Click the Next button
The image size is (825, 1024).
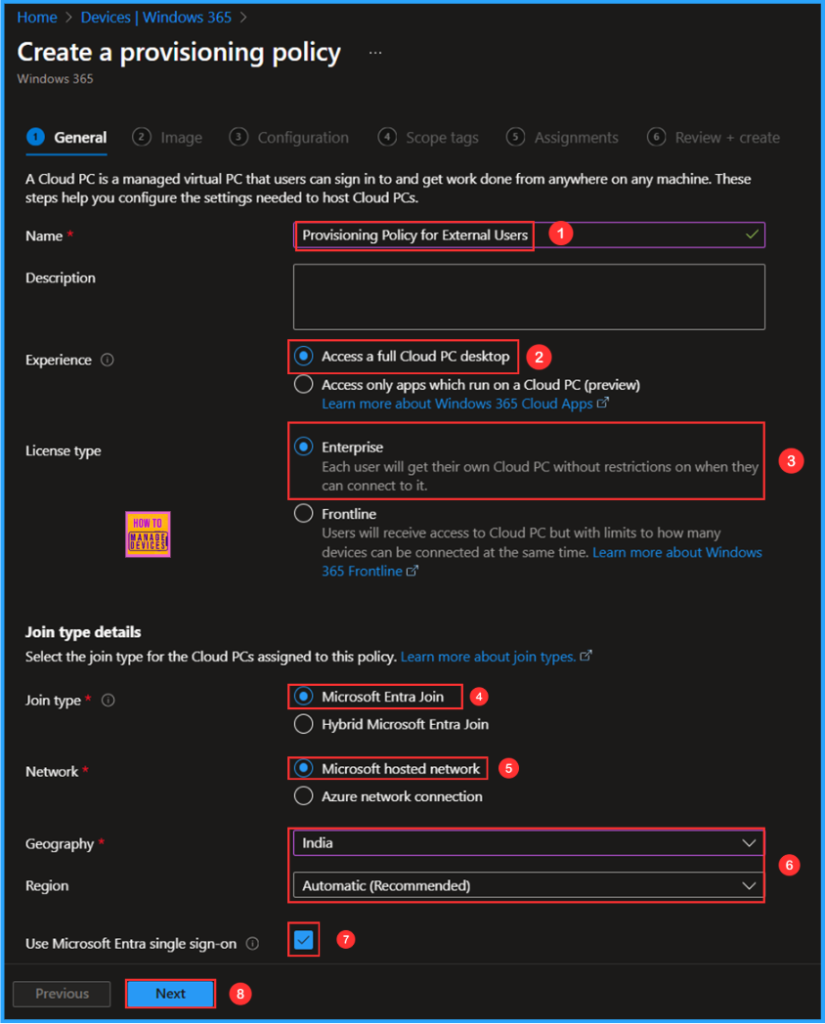point(170,993)
